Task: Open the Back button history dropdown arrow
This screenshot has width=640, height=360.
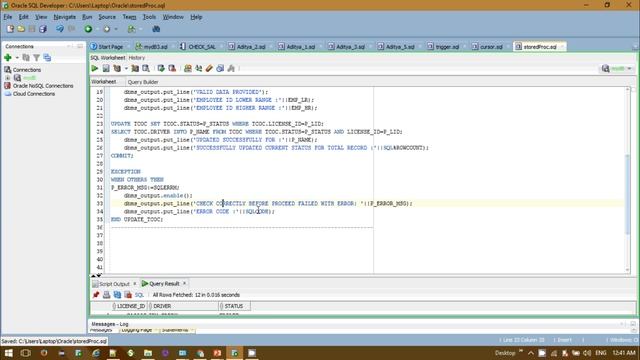Action: 97,29
